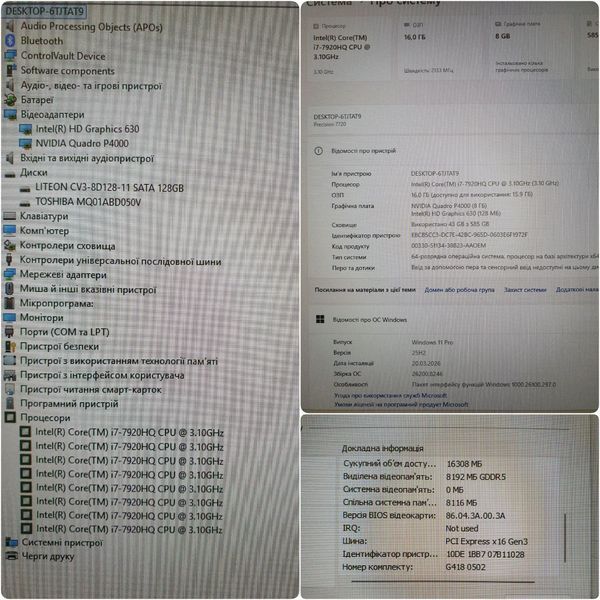Click the ControlVault Device icon
The height and width of the screenshot is (600, 600).
pos(10,55)
